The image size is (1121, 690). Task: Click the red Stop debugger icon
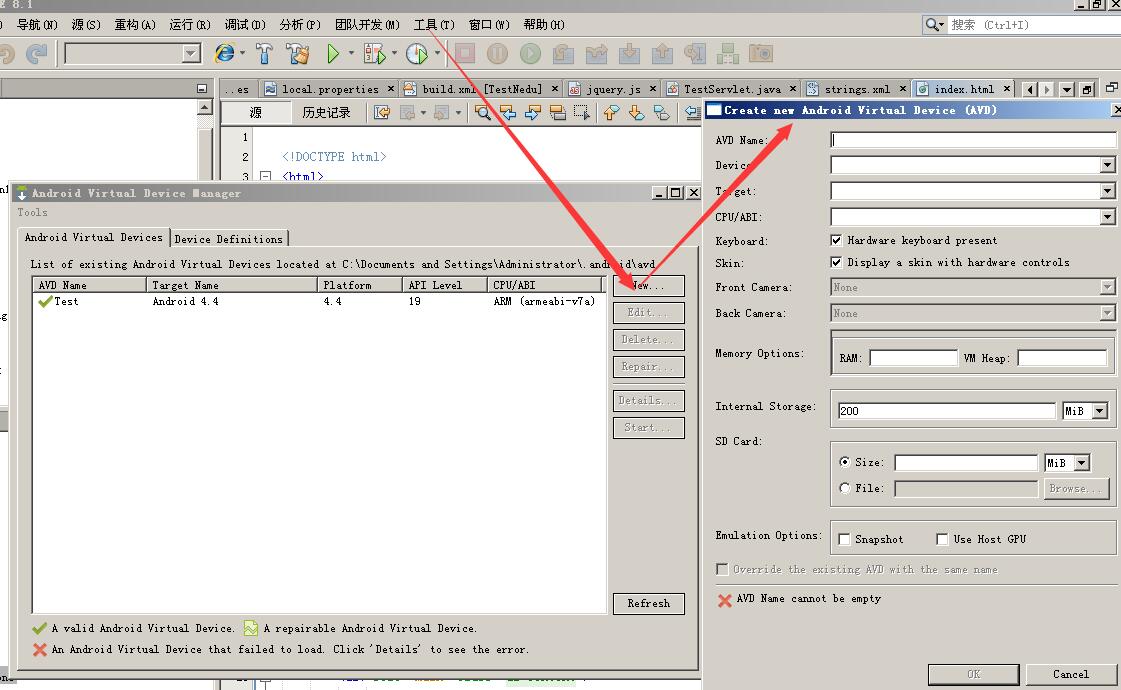[x=465, y=54]
